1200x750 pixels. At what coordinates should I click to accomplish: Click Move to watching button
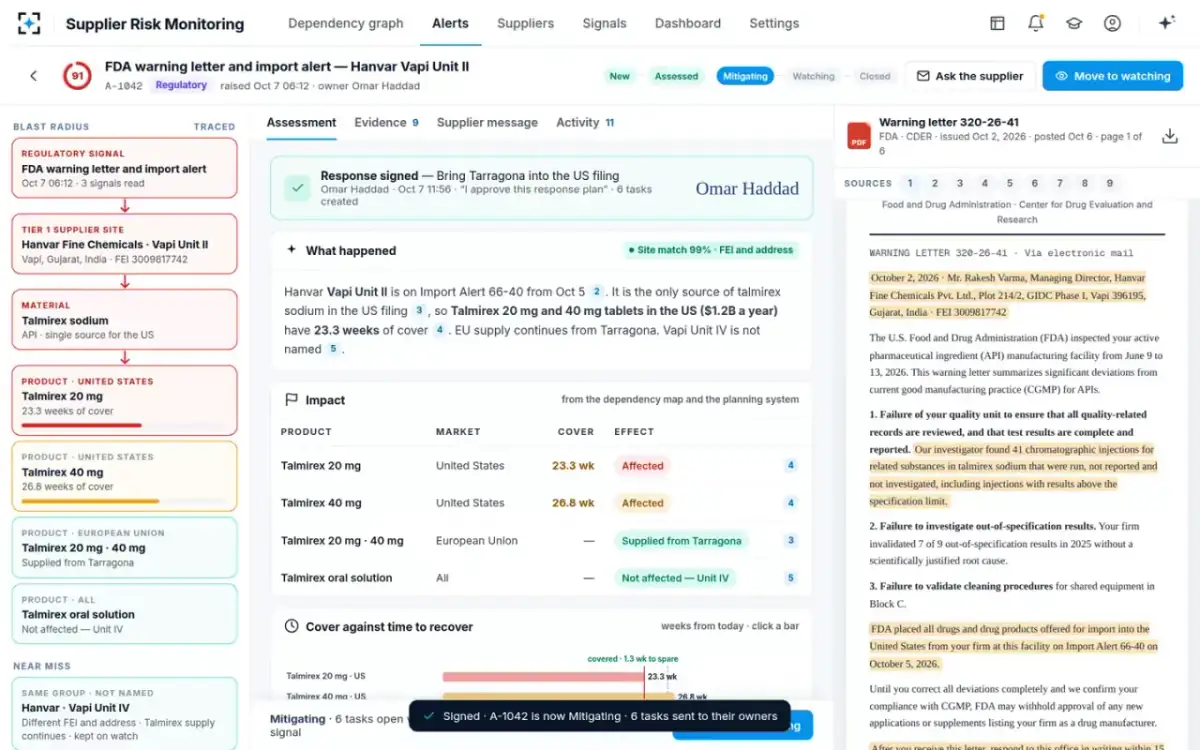click(1112, 76)
